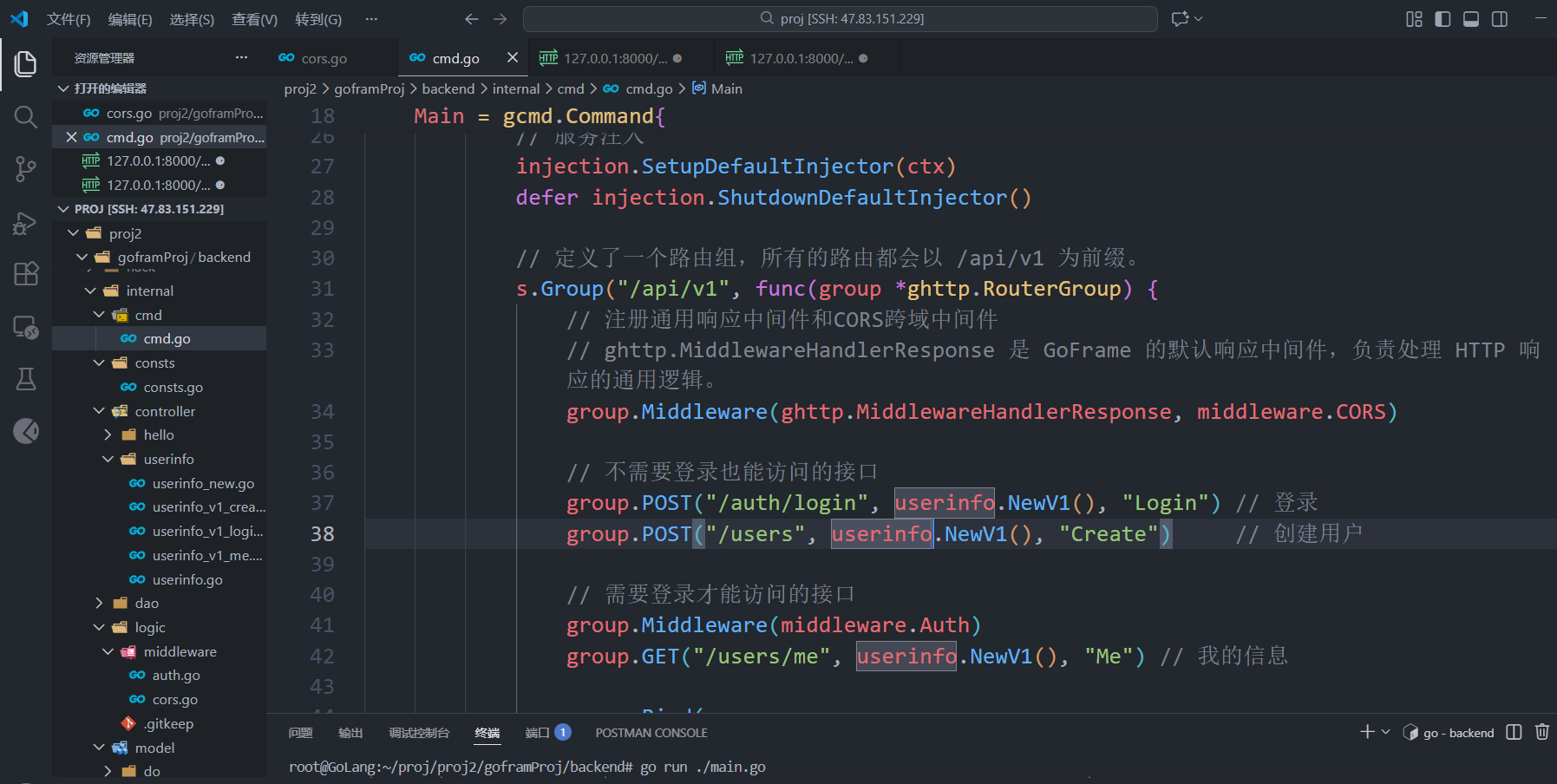This screenshot has height=784, width=1557.
Task: Switch to the 调试控制台 panel tab
Action: click(419, 733)
